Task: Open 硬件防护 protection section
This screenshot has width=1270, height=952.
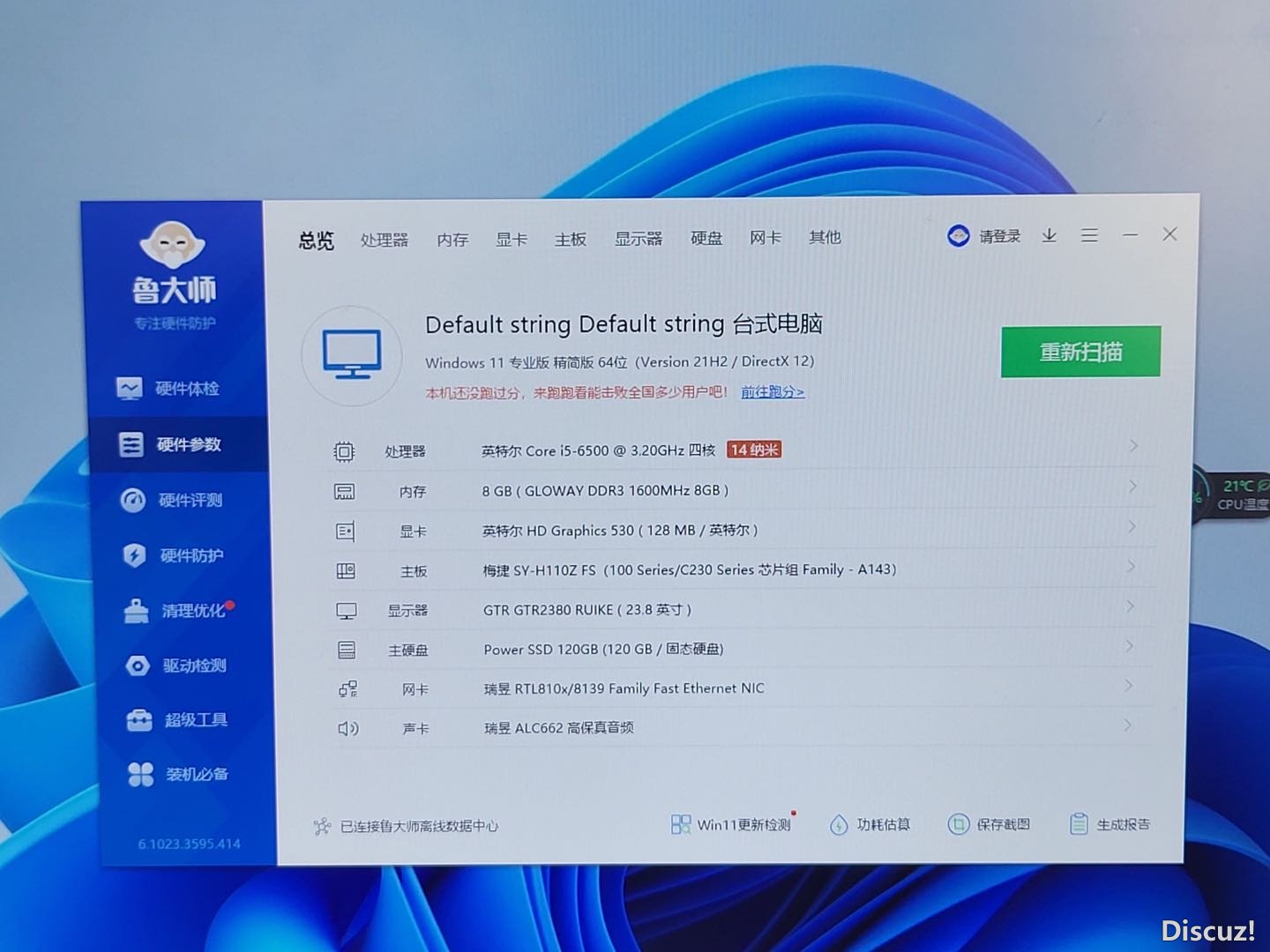Action: pyautogui.click(x=173, y=555)
